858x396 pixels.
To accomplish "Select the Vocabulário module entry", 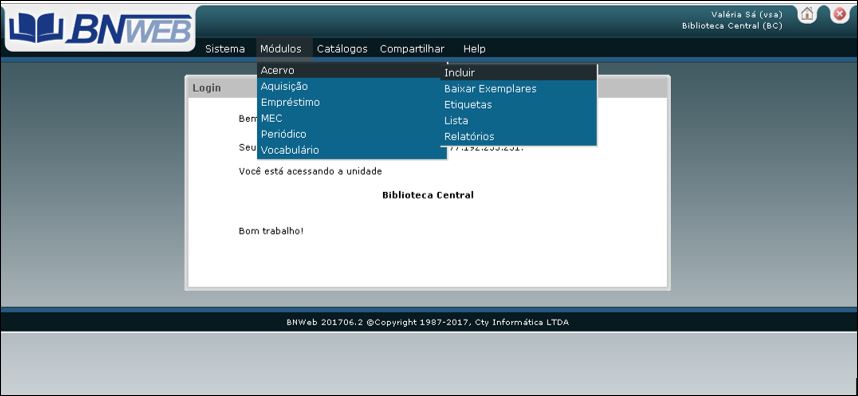I will 351,150.
